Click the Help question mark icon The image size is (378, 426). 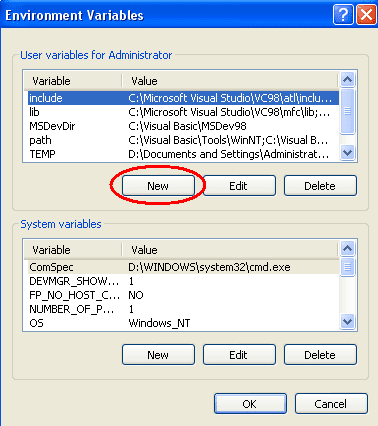pos(343,15)
